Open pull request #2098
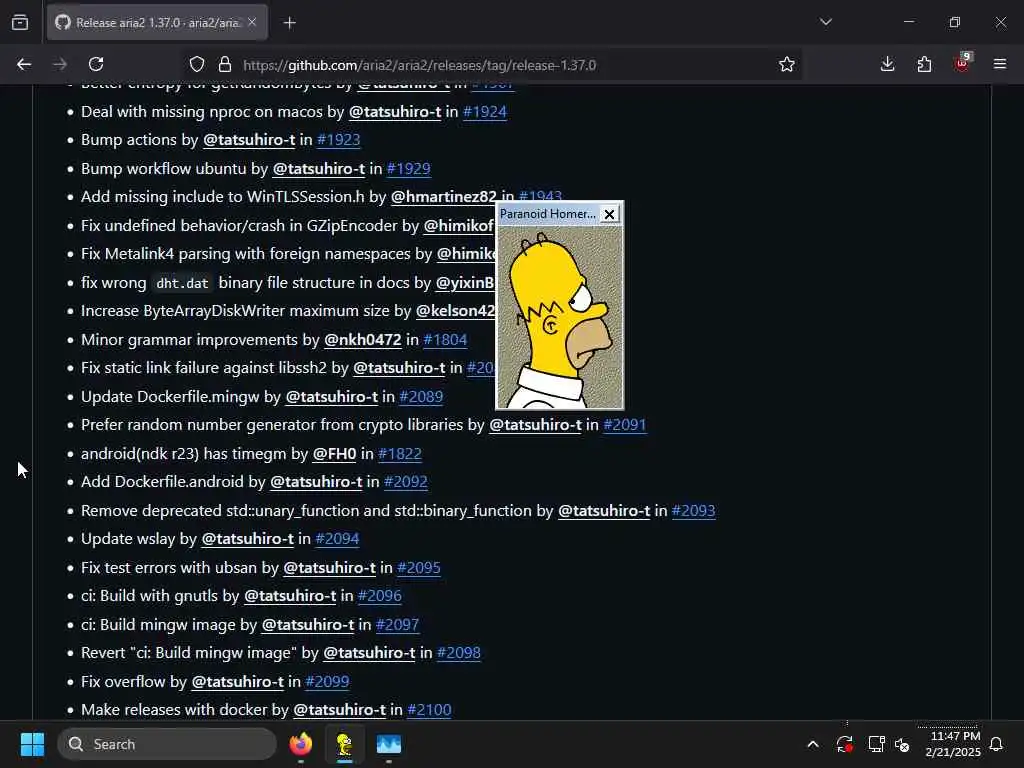 [x=458, y=652]
